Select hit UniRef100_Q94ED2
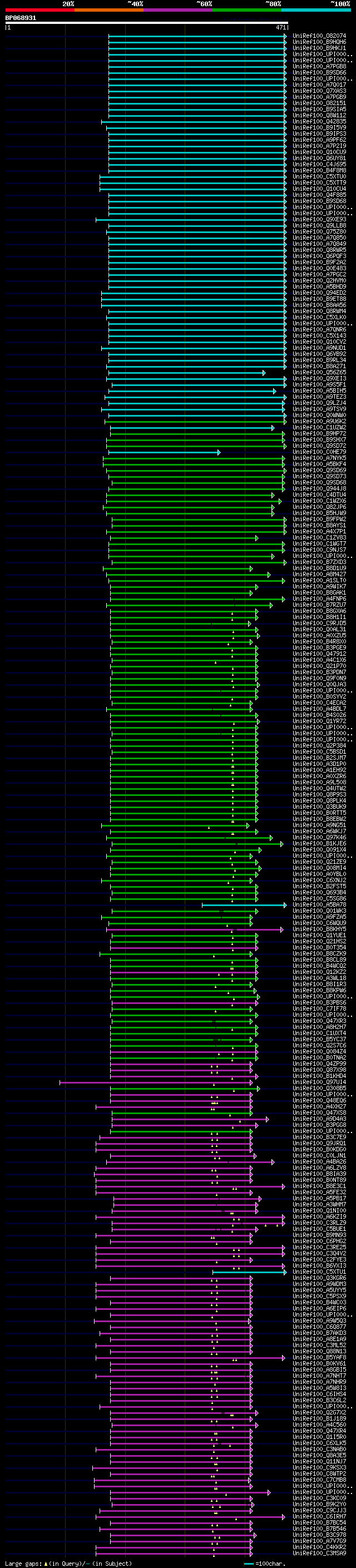 click(x=319, y=293)
